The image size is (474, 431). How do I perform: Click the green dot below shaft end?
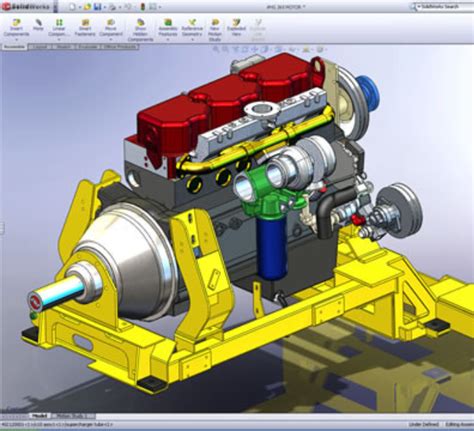click(x=33, y=315)
